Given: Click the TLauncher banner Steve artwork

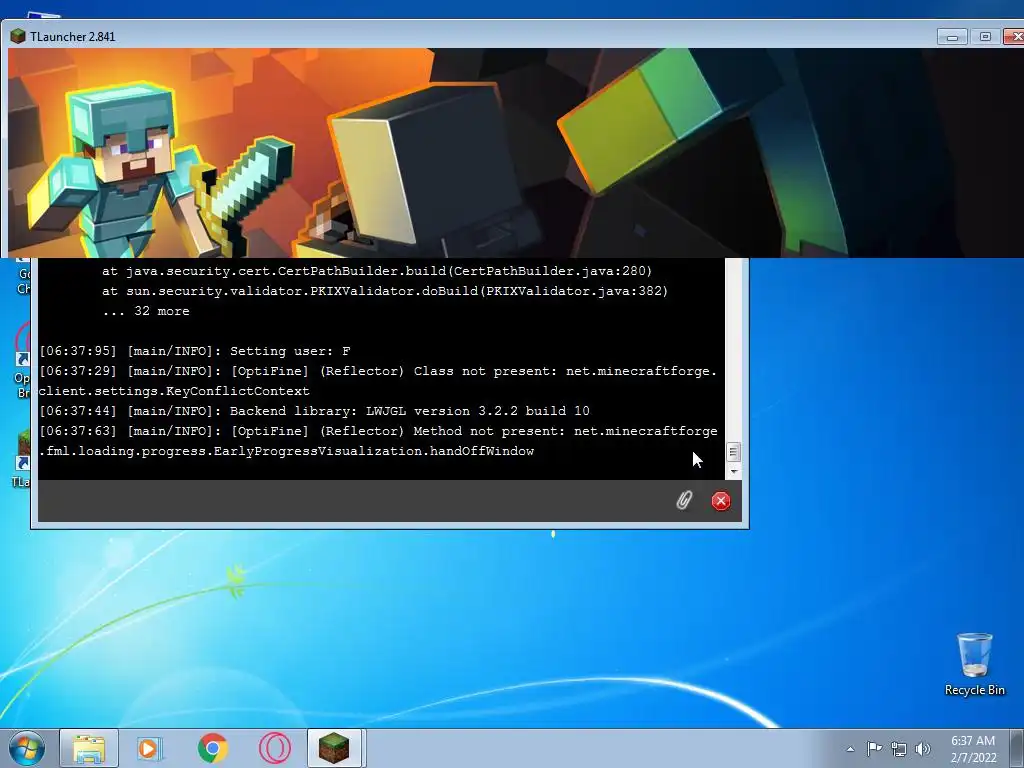Looking at the screenshot, I should pos(163,170).
